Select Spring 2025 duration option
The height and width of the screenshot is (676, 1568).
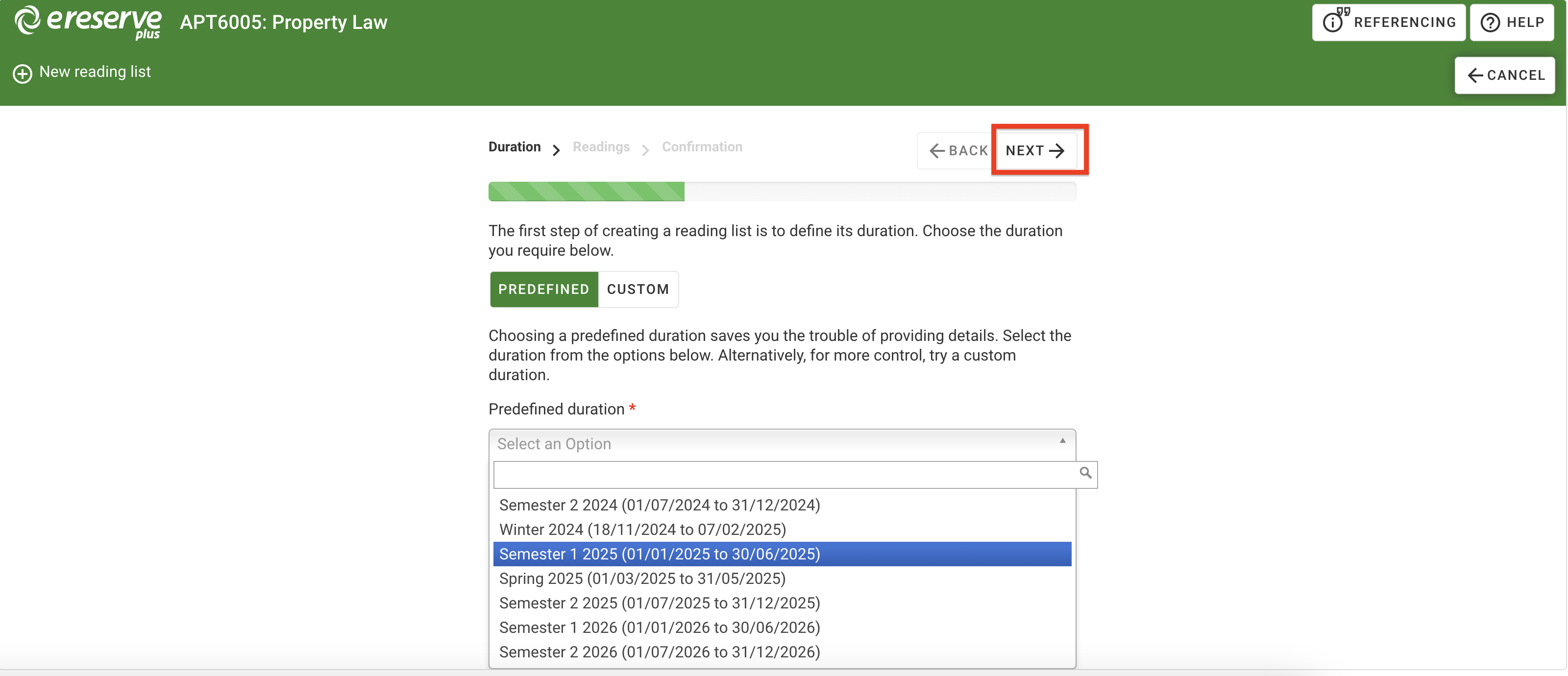click(x=642, y=579)
